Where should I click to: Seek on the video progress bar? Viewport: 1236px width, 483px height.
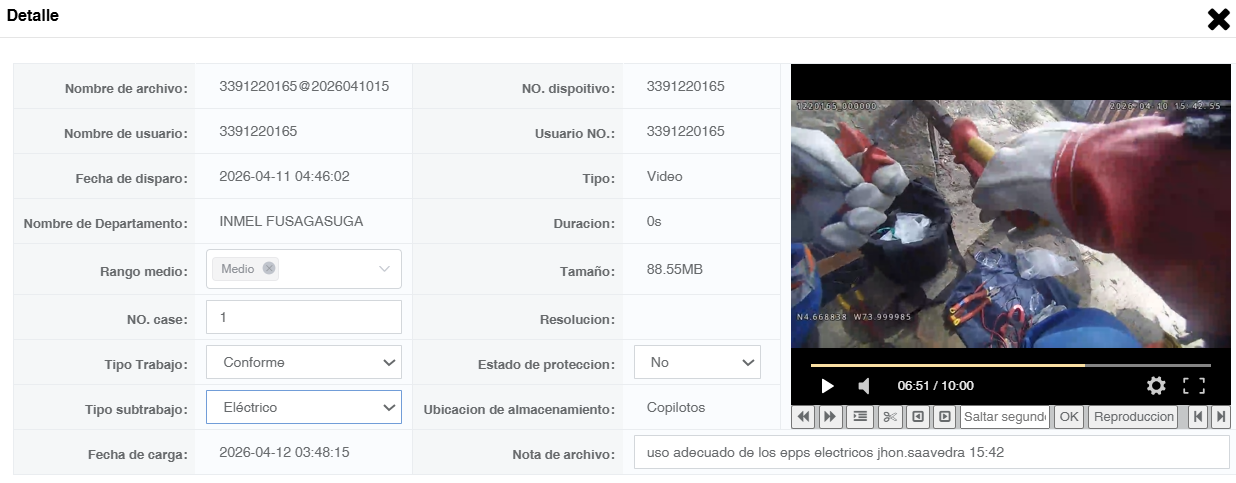(x=1010, y=365)
